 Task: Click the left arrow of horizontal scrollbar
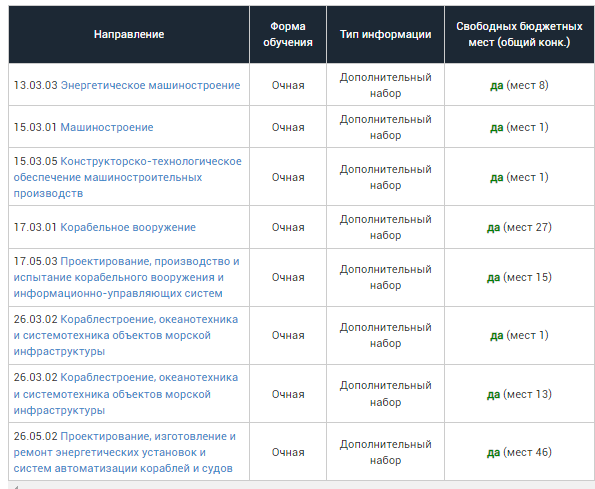click(14, 486)
